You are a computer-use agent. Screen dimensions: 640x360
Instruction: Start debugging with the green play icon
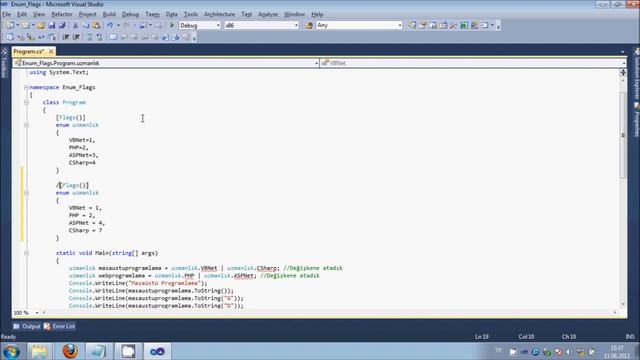point(172,25)
